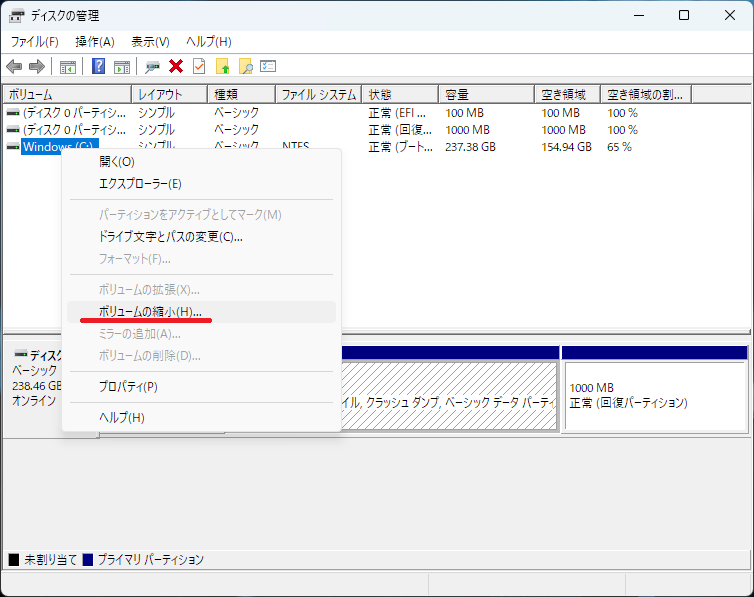Click the disk connect toolbar icon
Screen dimensions: 754x597
(x=153, y=67)
